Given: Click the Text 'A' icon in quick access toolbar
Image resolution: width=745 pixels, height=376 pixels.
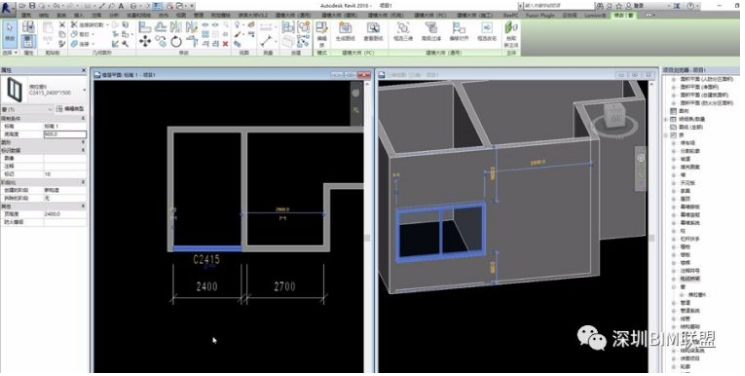Looking at the screenshot, I should tap(121, 6).
